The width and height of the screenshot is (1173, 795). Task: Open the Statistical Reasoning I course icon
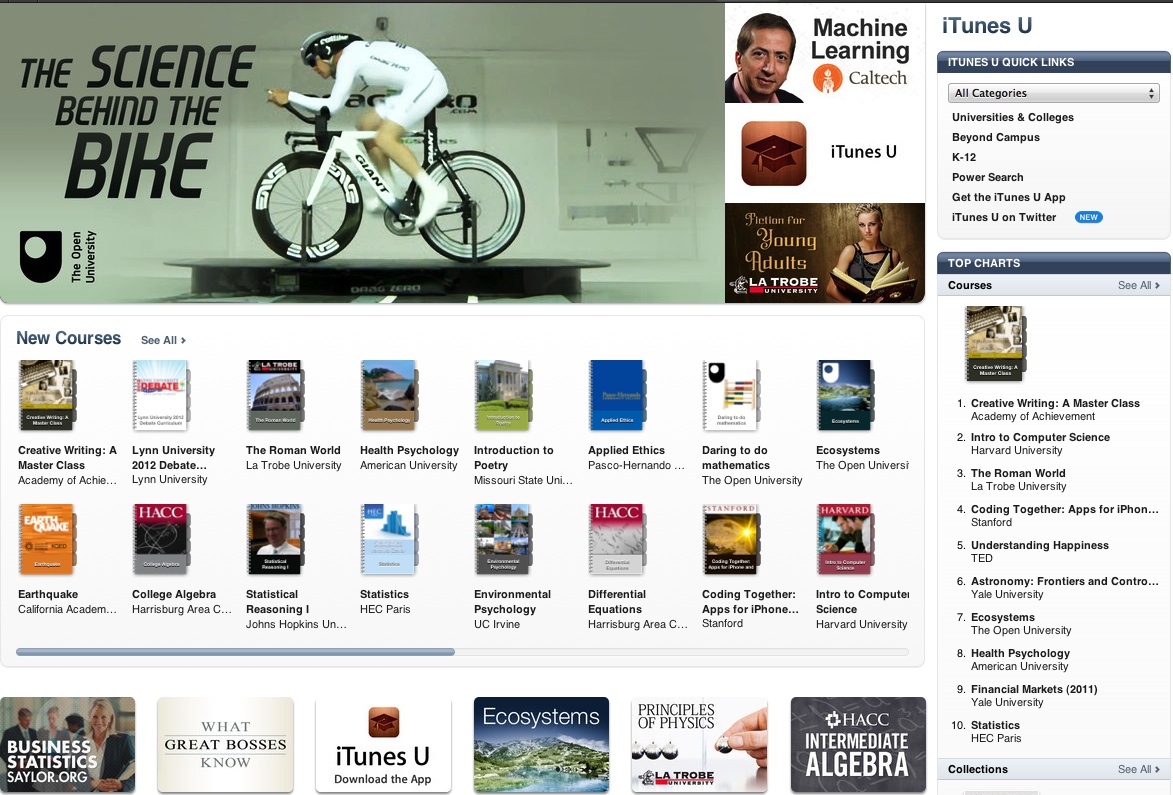pos(275,539)
